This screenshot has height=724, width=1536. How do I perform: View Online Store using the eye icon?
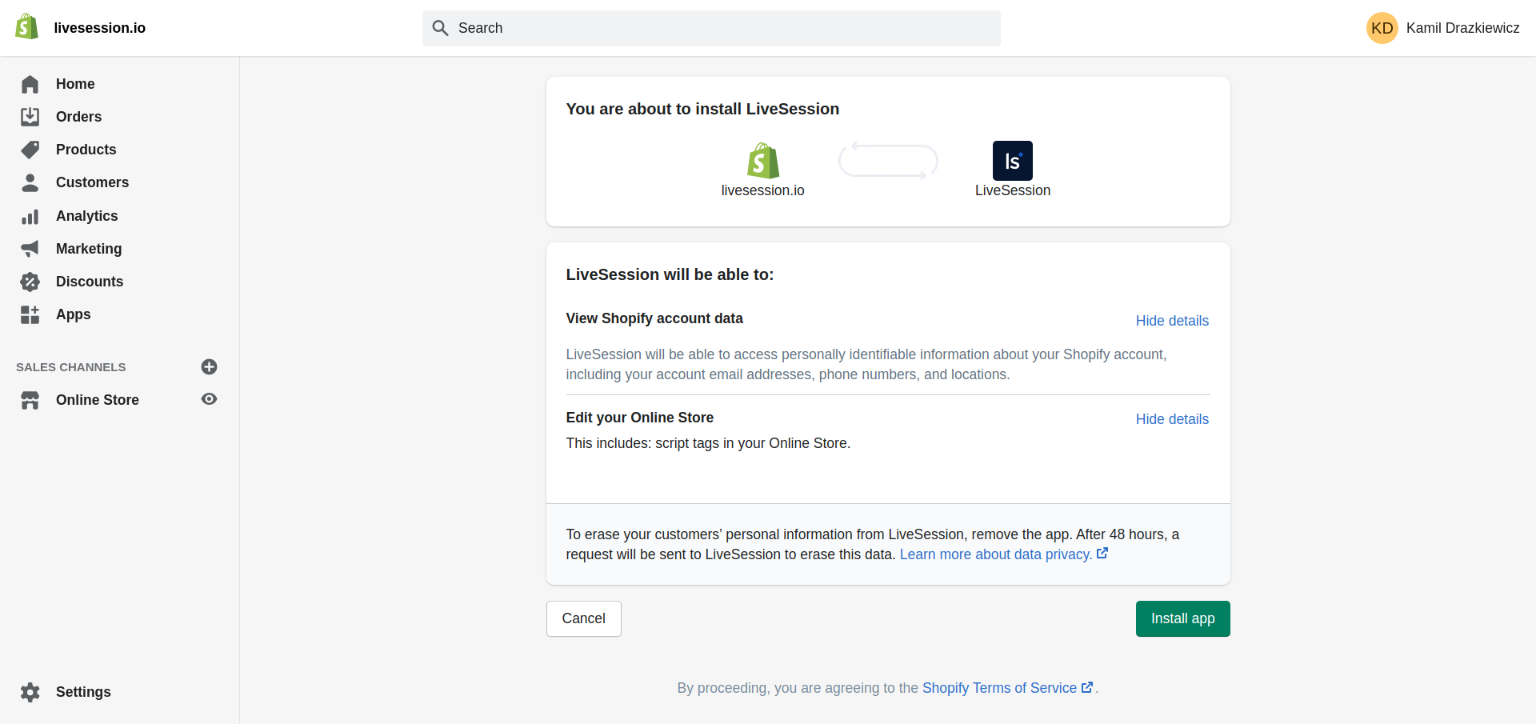209,399
